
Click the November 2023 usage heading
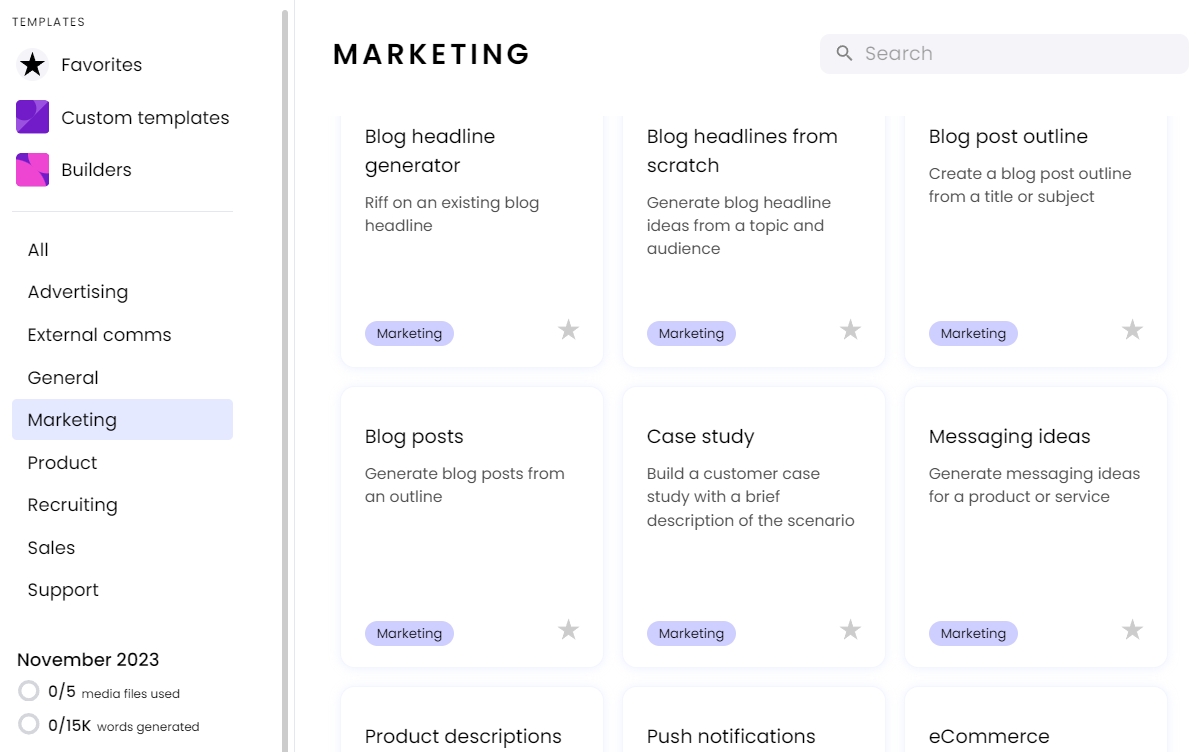pos(88,660)
